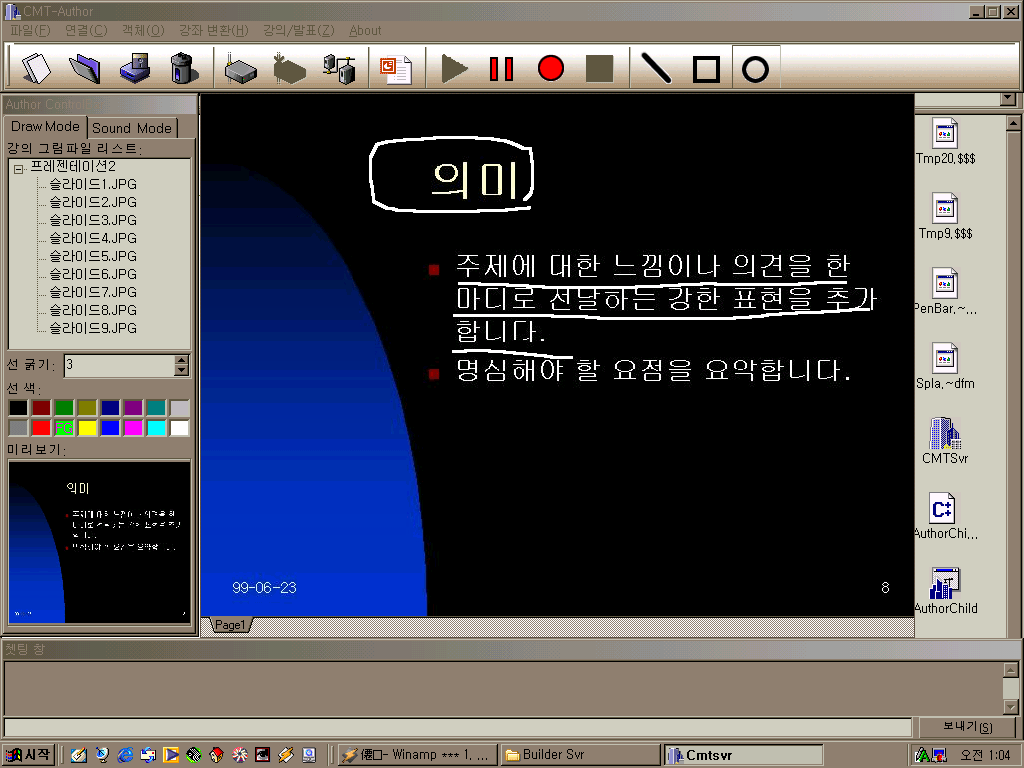
Task: Click the open folder toolbar icon
Action: pos(85,68)
